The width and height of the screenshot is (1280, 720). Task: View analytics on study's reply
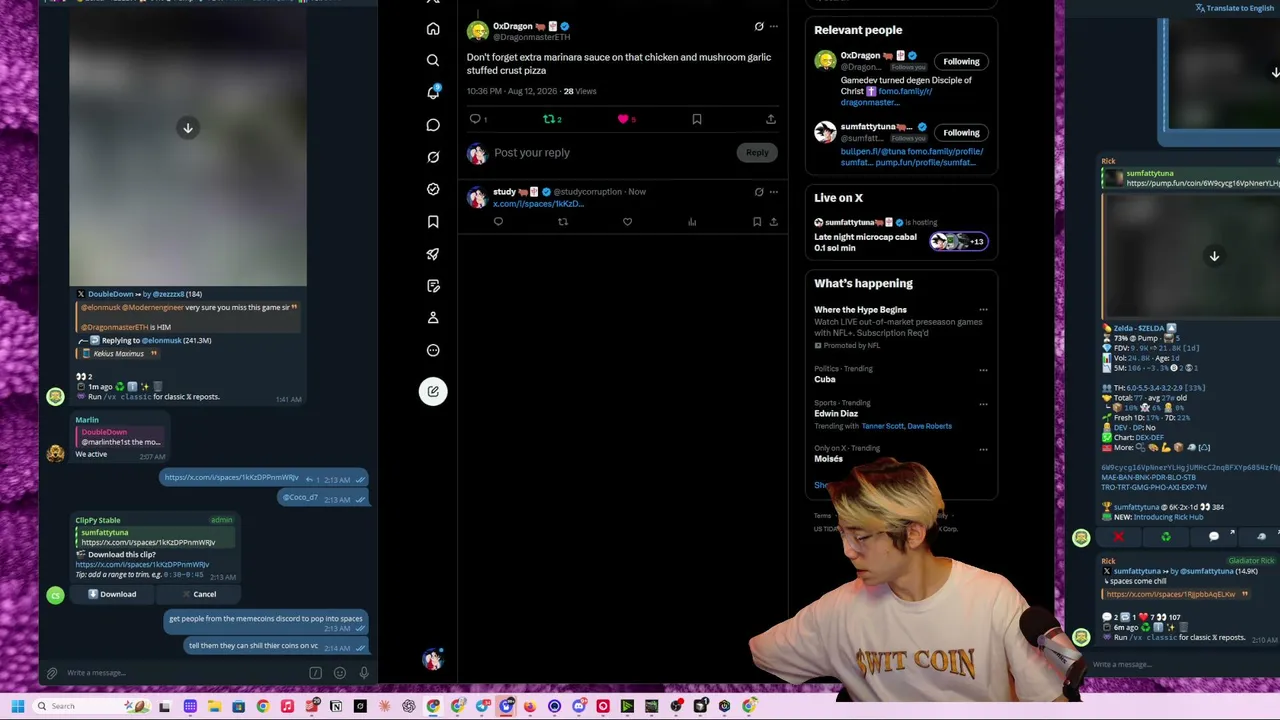coord(692,222)
